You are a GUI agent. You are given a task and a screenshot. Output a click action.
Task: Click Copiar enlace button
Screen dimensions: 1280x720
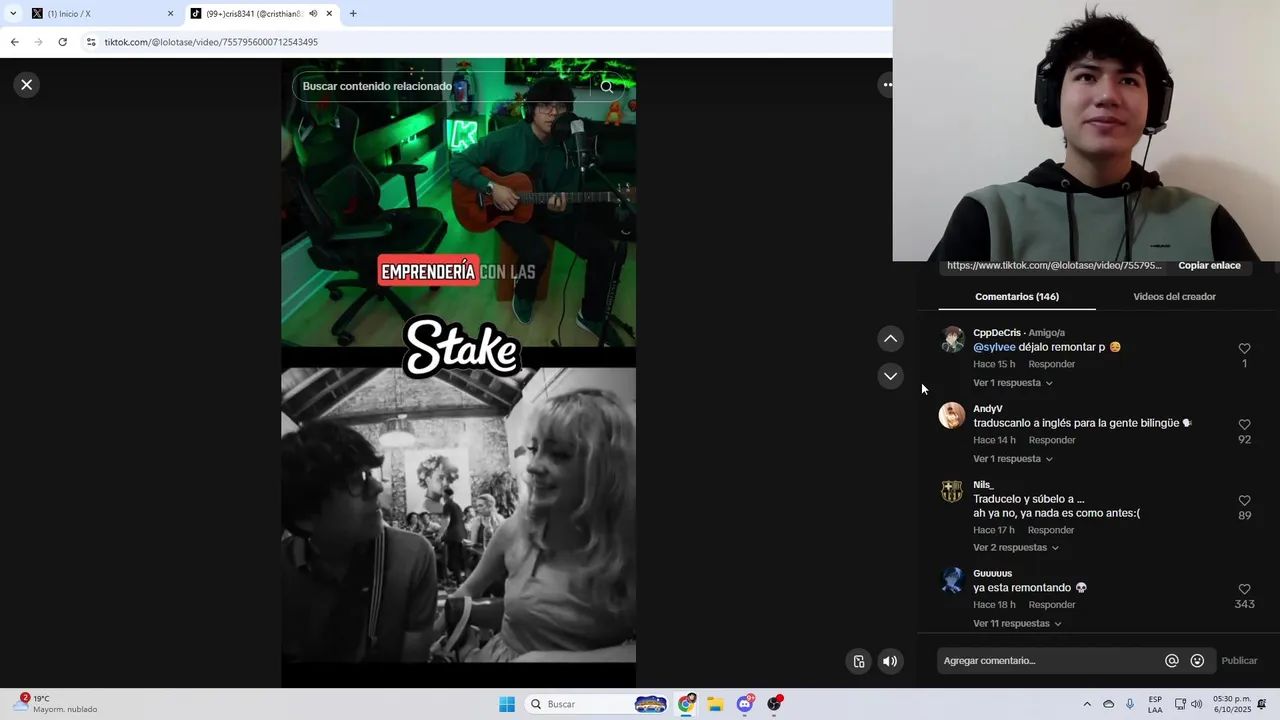point(1209,266)
